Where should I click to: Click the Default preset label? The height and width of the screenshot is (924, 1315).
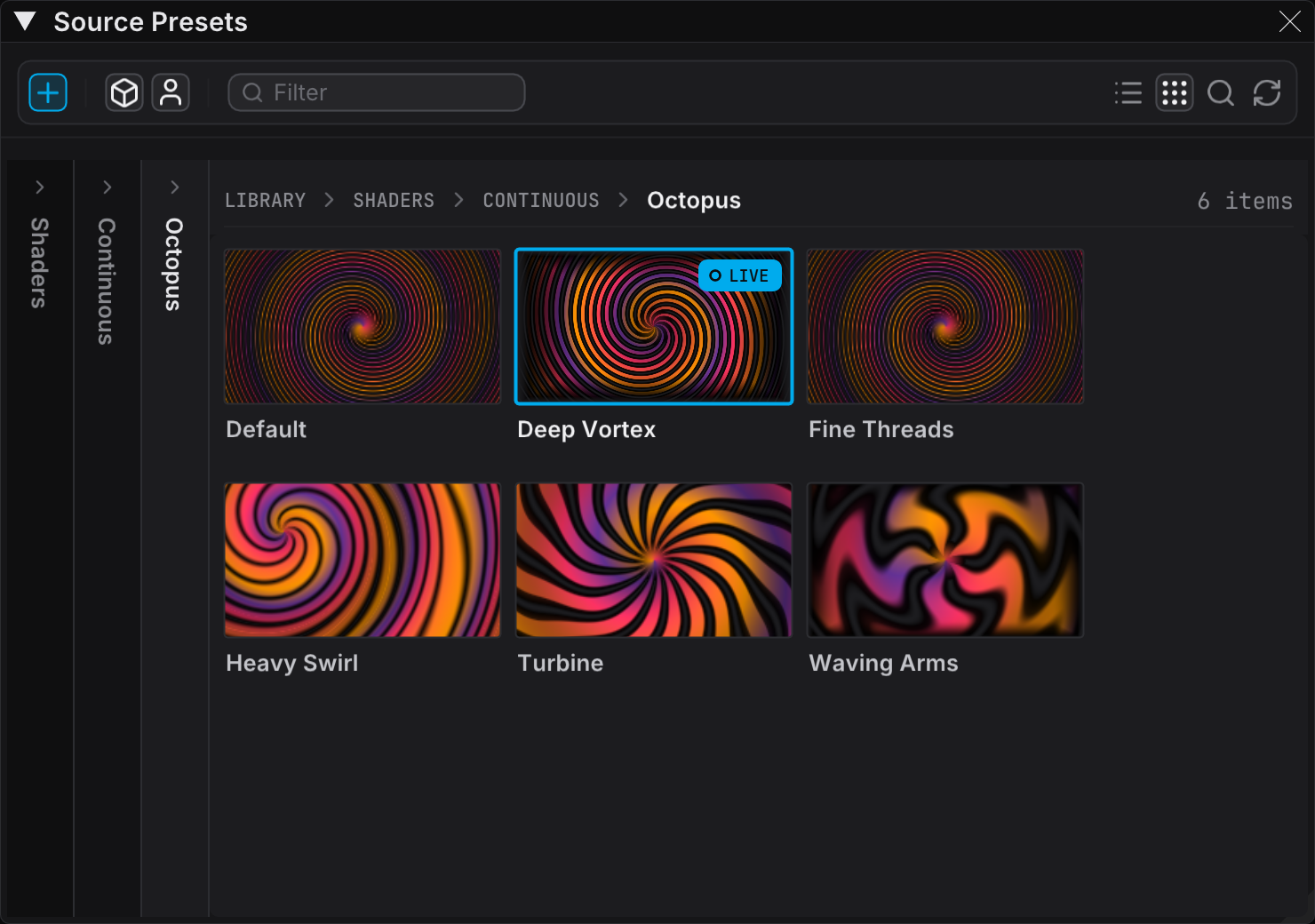point(267,429)
